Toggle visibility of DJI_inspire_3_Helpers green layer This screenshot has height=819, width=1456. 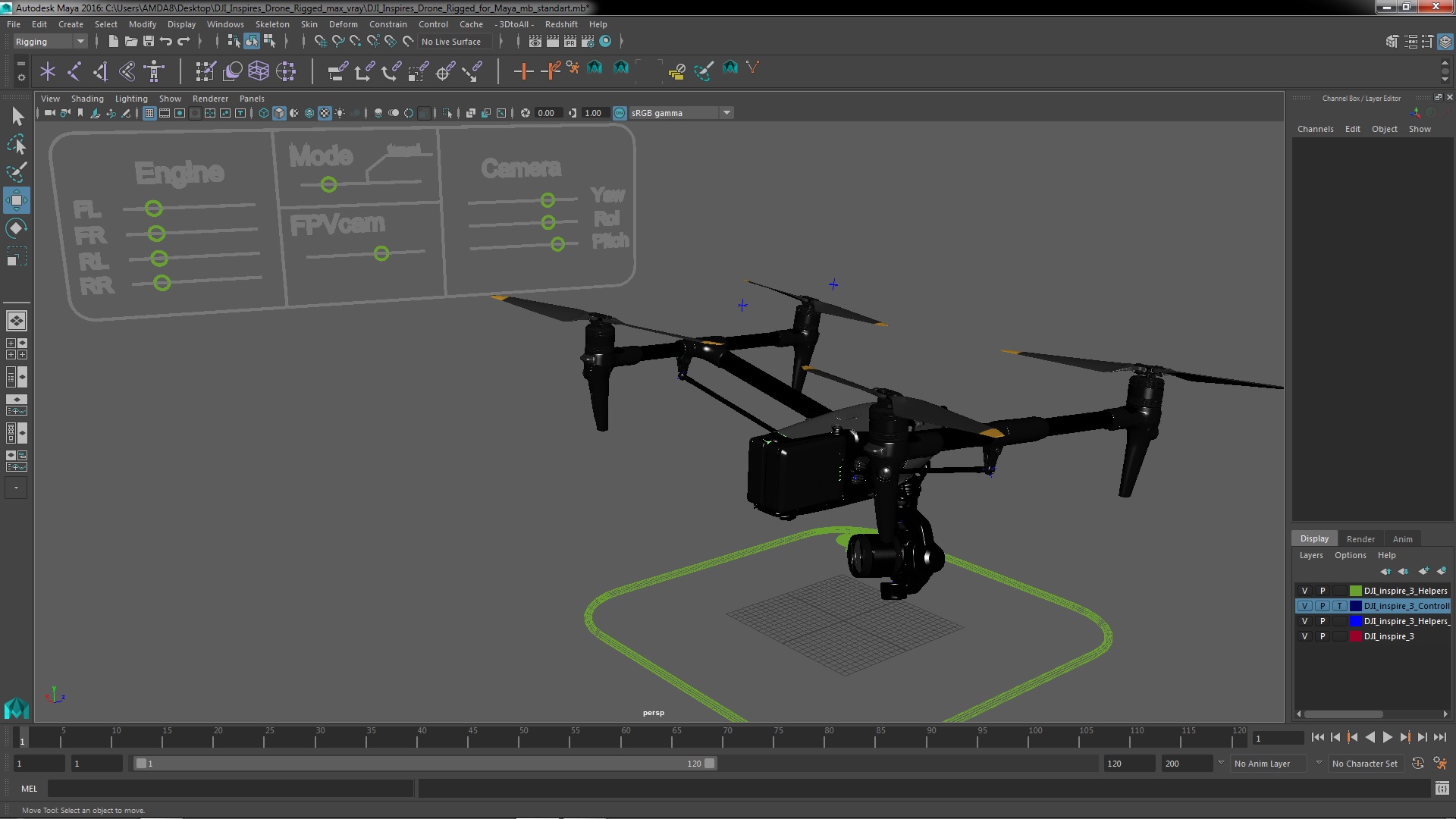tap(1304, 591)
